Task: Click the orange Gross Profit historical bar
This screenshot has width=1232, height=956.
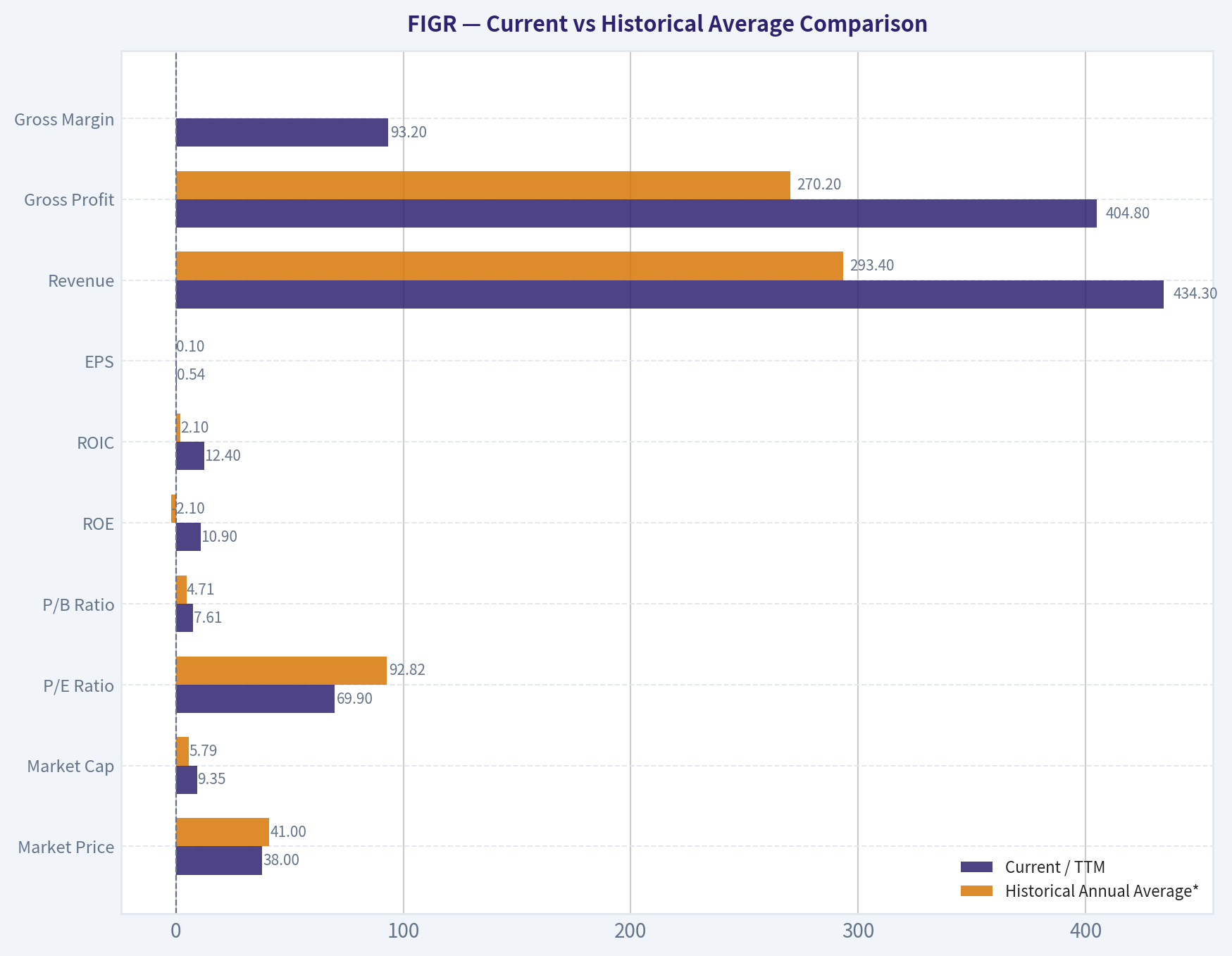Action: pos(483,185)
